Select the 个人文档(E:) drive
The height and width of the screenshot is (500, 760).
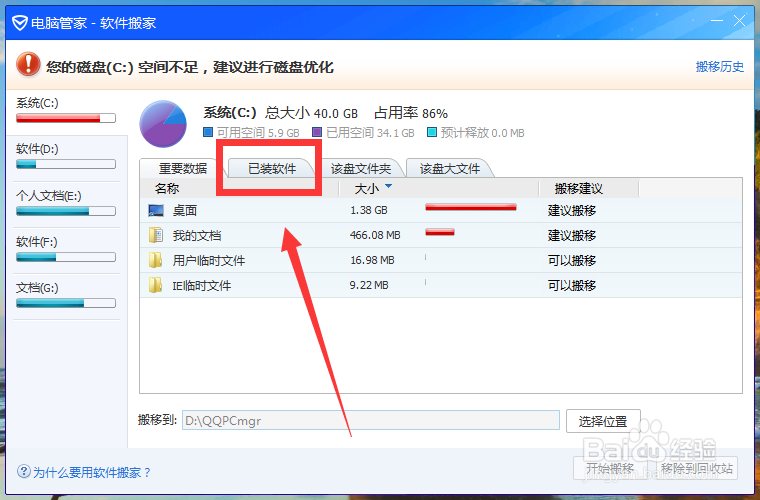pyautogui.click(x=65, y=204)
